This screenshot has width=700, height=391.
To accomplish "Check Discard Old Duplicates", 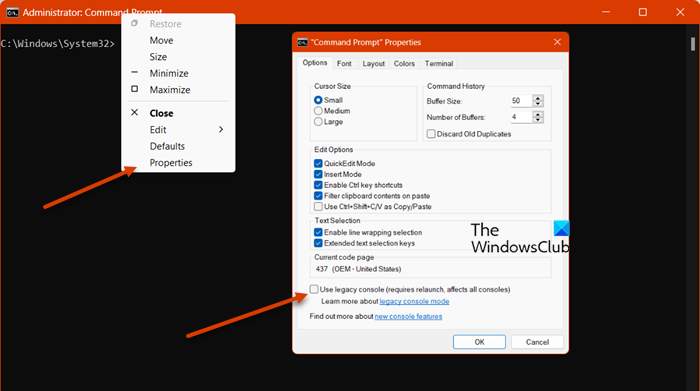I will [431, 134].
